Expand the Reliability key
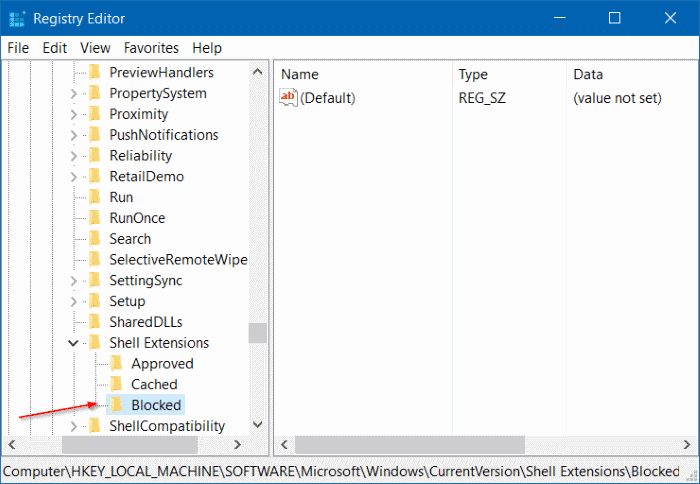The width and height of the screenshot is (700, 484). (74, 156)
